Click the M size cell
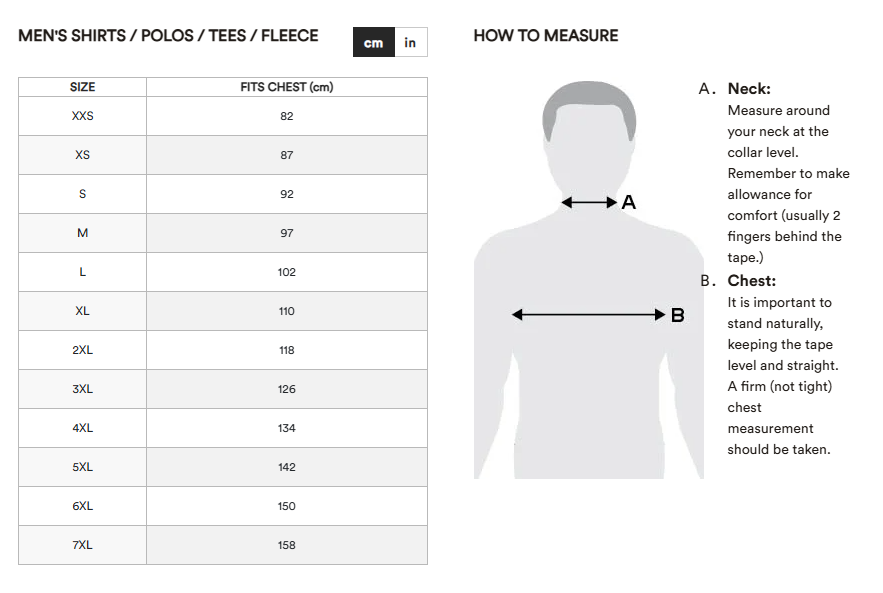Viewport: 883px width, 593px height. (x=83, y=233)
